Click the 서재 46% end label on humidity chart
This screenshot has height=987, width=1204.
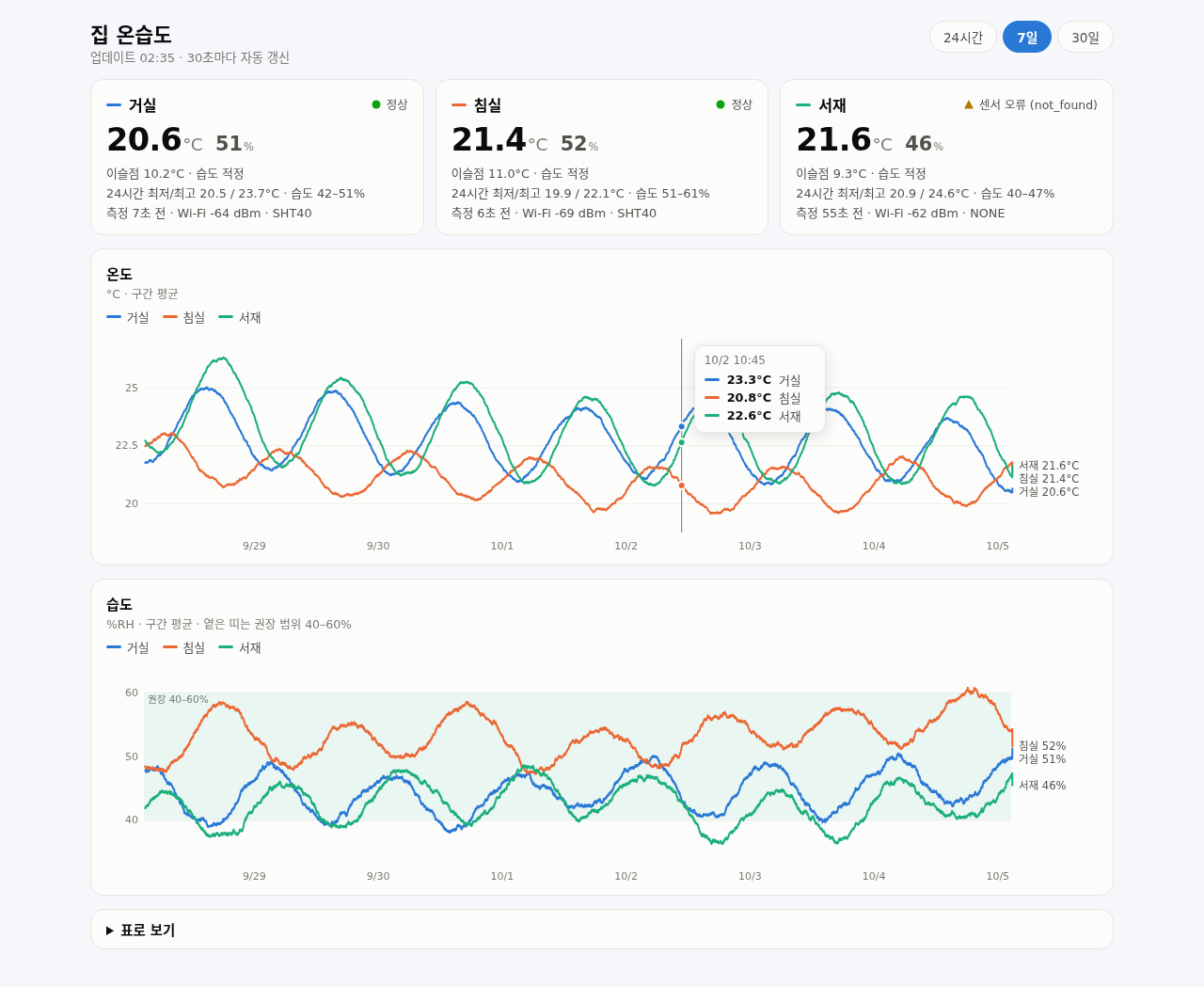(x=1042, y=786)
